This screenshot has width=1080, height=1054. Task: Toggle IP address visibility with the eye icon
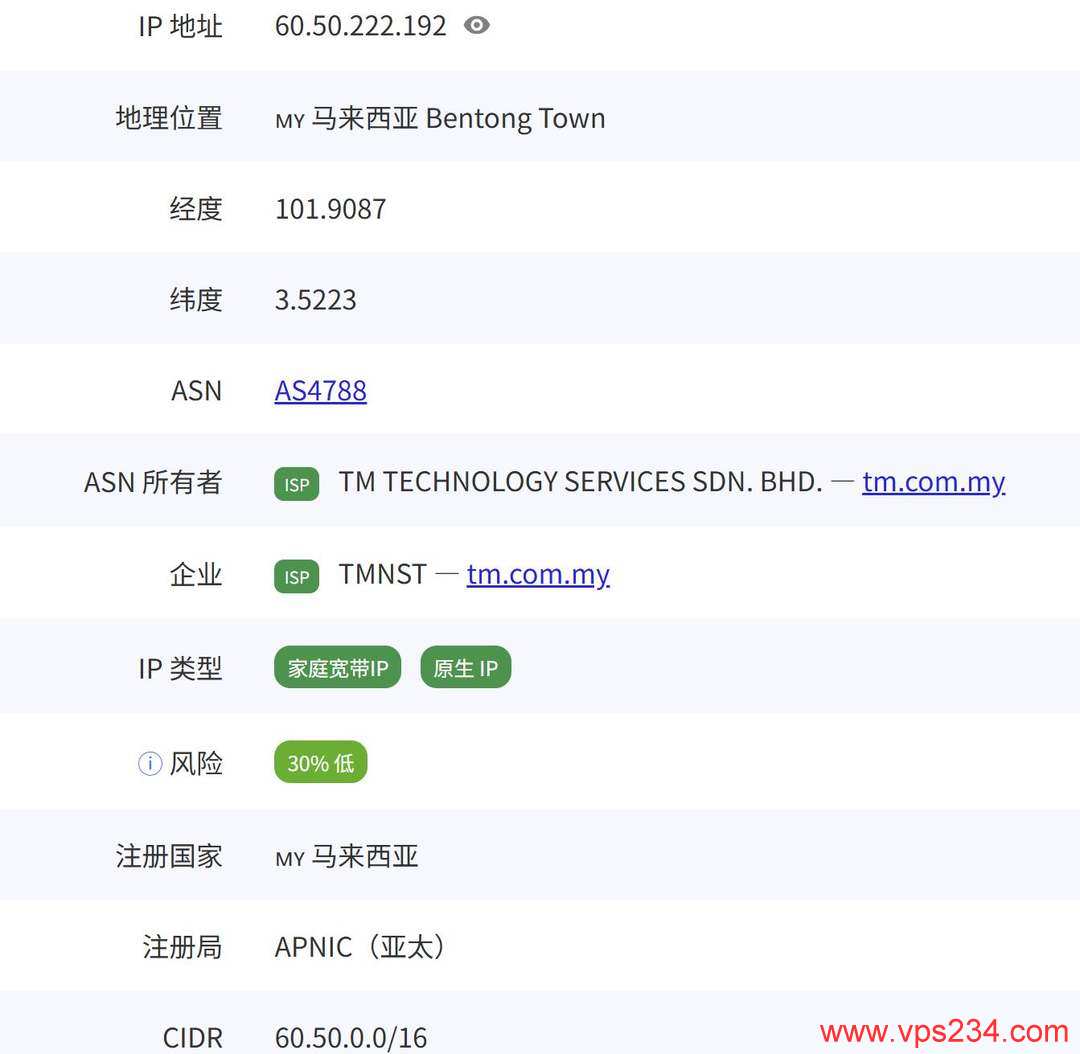pos(477,26)
